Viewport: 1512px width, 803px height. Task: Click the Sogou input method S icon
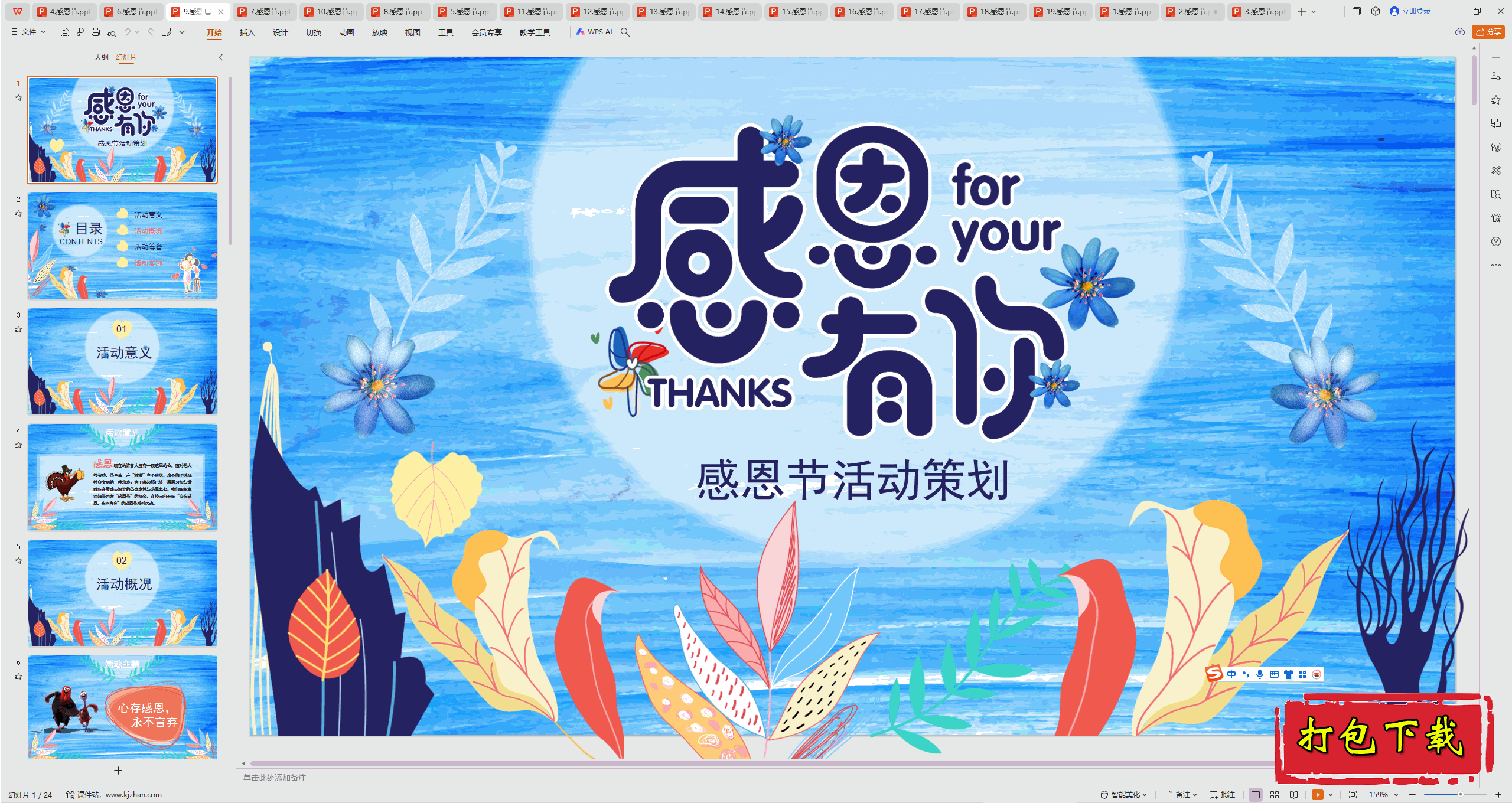[x=1214, y=674]
